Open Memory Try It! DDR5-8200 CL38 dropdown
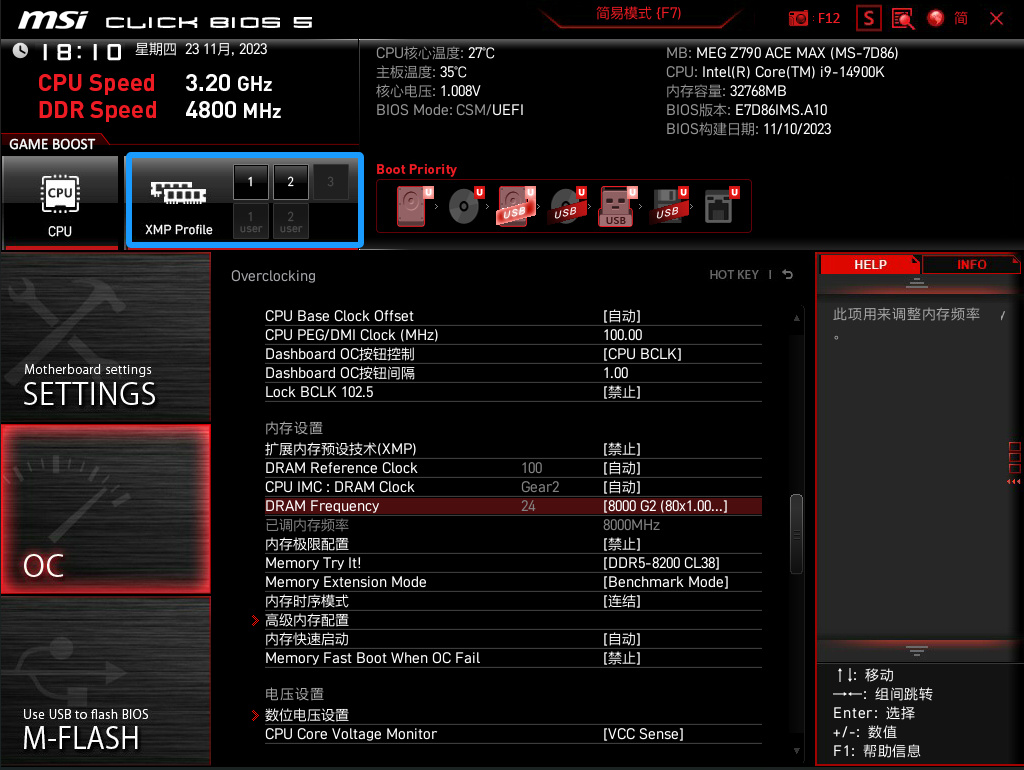1024x770 pixels. (662, 563)
